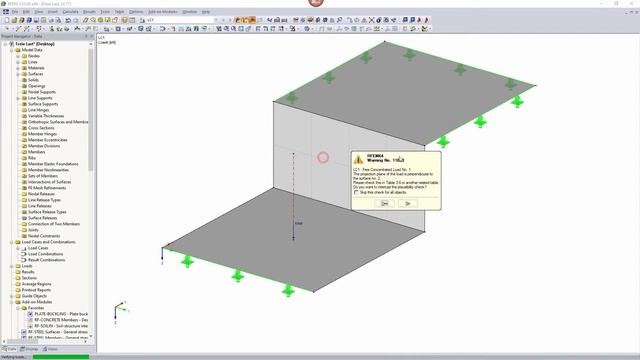
Task: Select Nodal Supports in the tree
Action: coord(42,92)
